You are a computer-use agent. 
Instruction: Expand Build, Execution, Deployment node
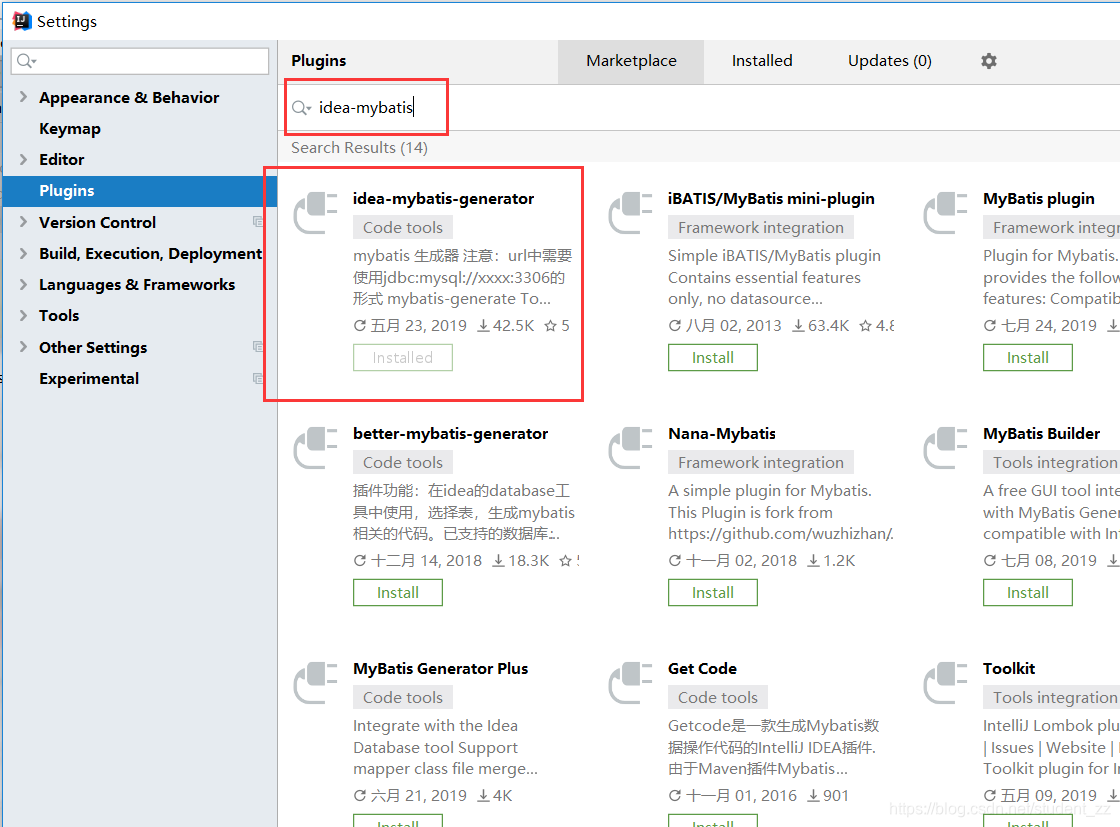coord(24,254)
